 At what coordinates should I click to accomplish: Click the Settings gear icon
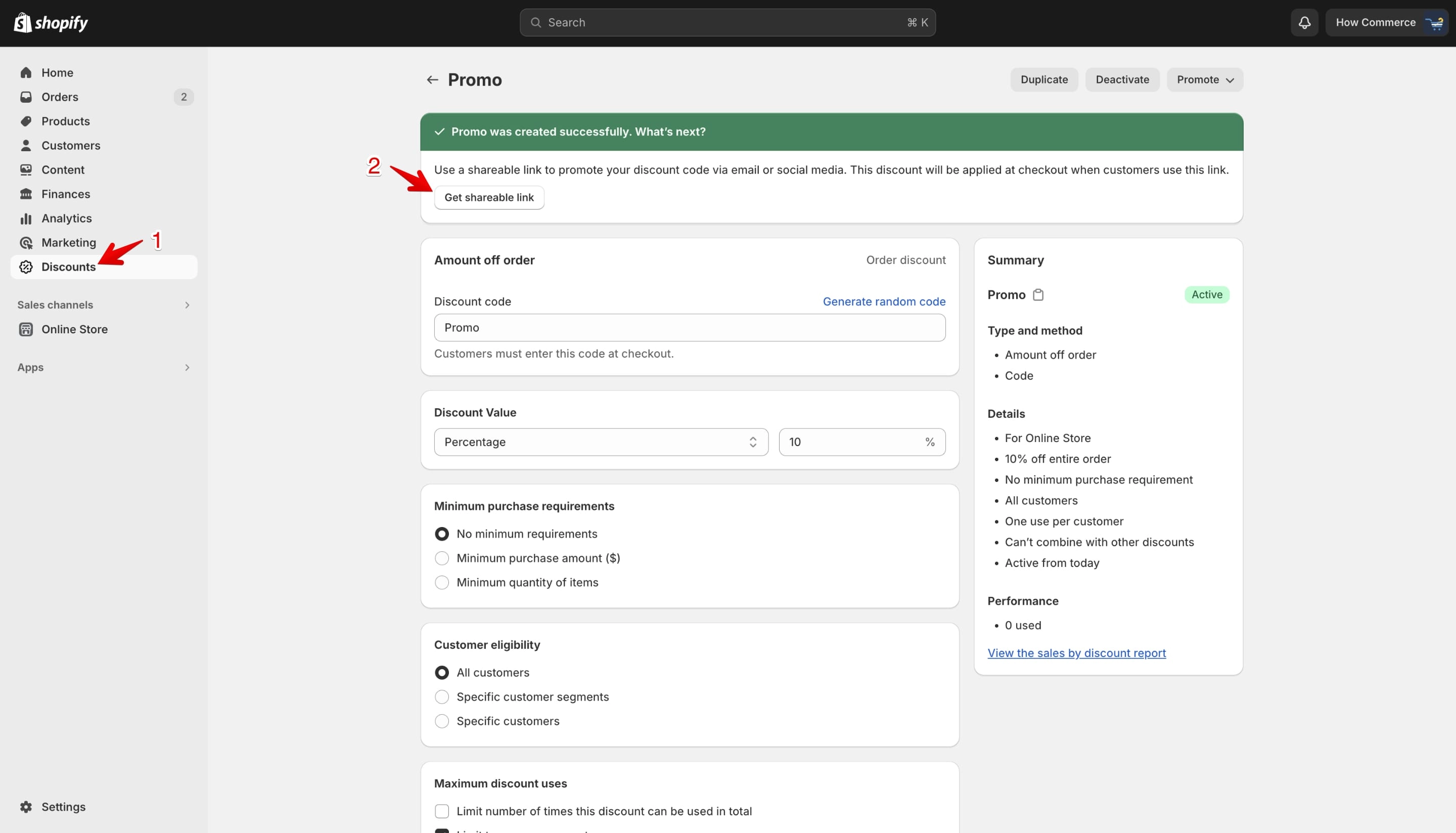tap(26, 807)
